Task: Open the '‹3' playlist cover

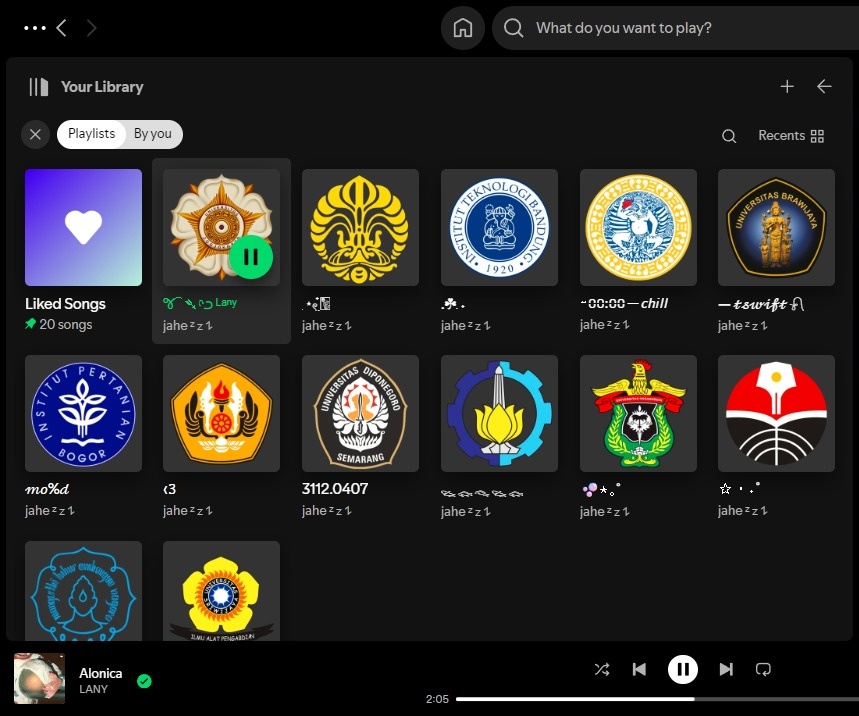Action: pyautogui.click(x=221, y=414)
